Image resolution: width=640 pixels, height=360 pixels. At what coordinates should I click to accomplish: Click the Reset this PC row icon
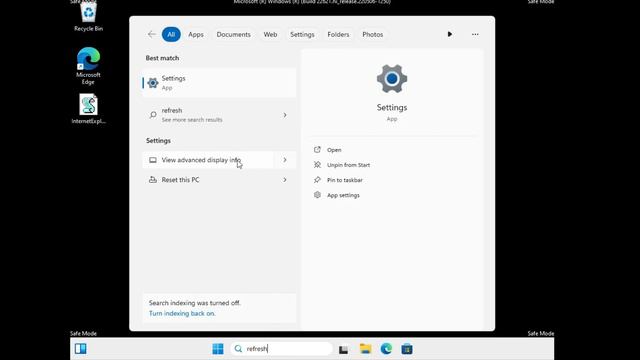153,180
